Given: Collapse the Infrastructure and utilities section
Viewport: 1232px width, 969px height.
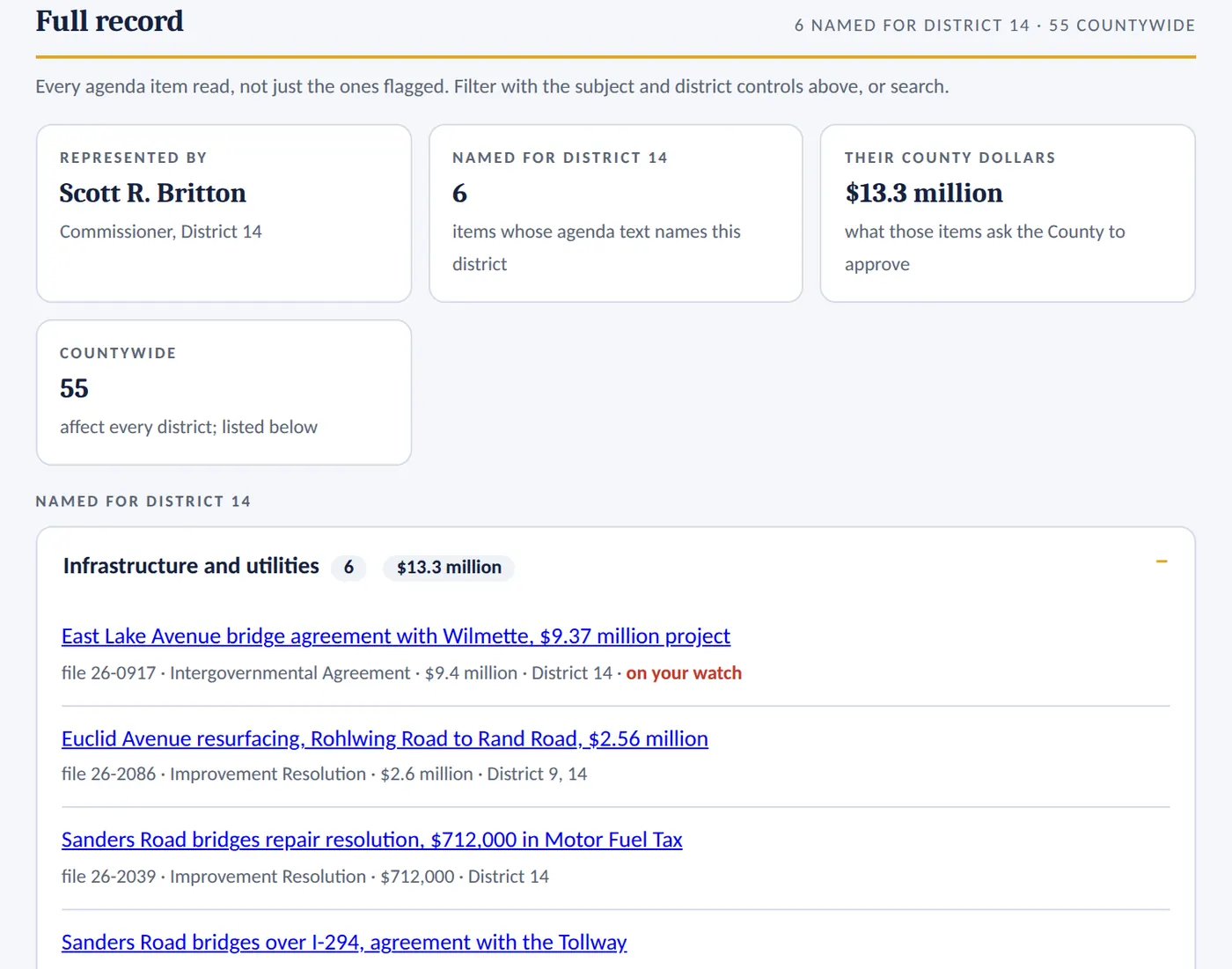Looking at the screenshot, I should point(1161,562).
